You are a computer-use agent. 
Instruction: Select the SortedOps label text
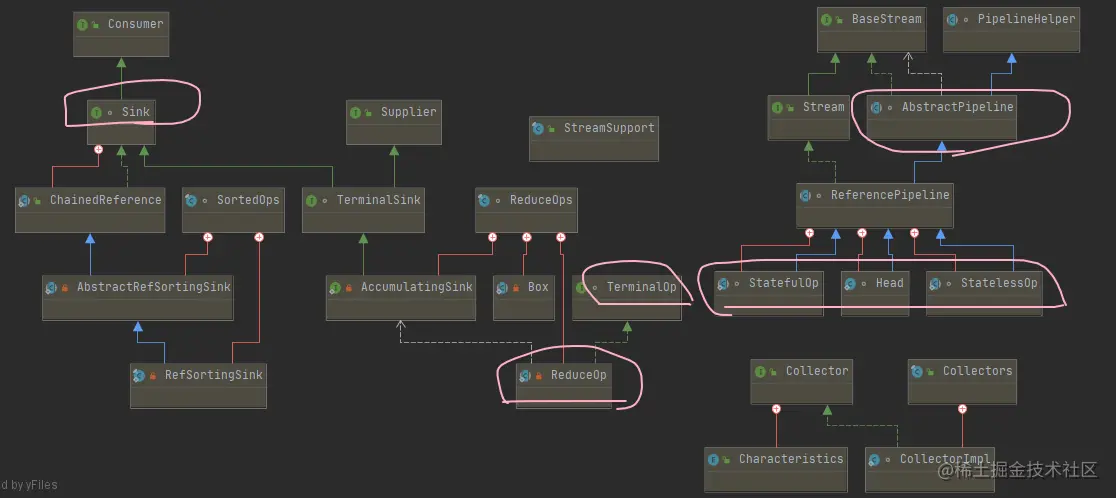point(248,201)
